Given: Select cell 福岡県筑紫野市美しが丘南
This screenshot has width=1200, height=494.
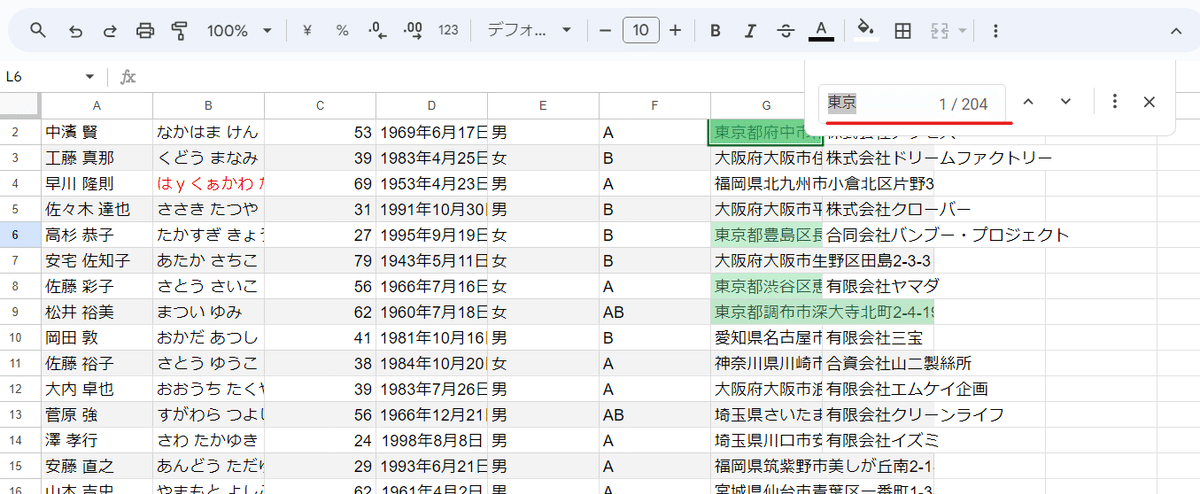Looking at the screenshot, I should coord(822,466).
